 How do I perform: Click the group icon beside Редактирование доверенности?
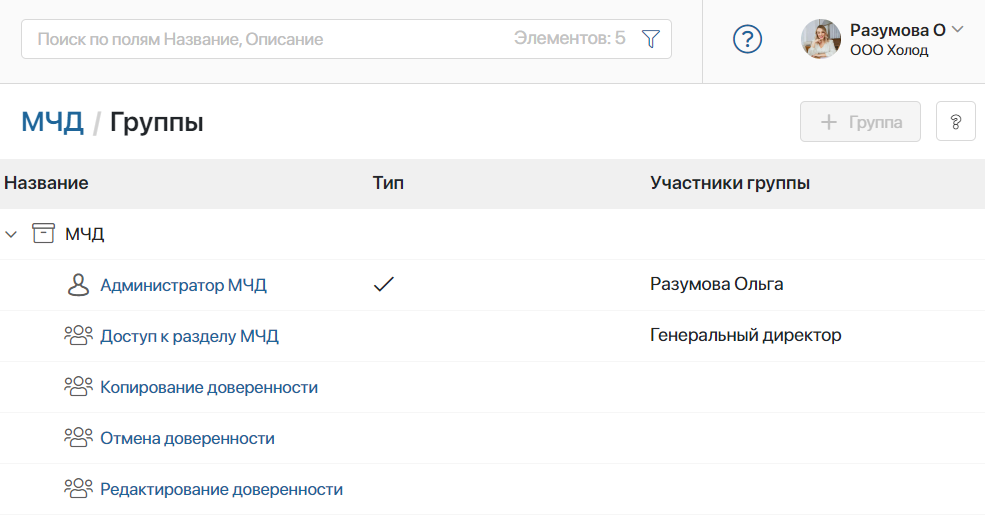(78, 489)
